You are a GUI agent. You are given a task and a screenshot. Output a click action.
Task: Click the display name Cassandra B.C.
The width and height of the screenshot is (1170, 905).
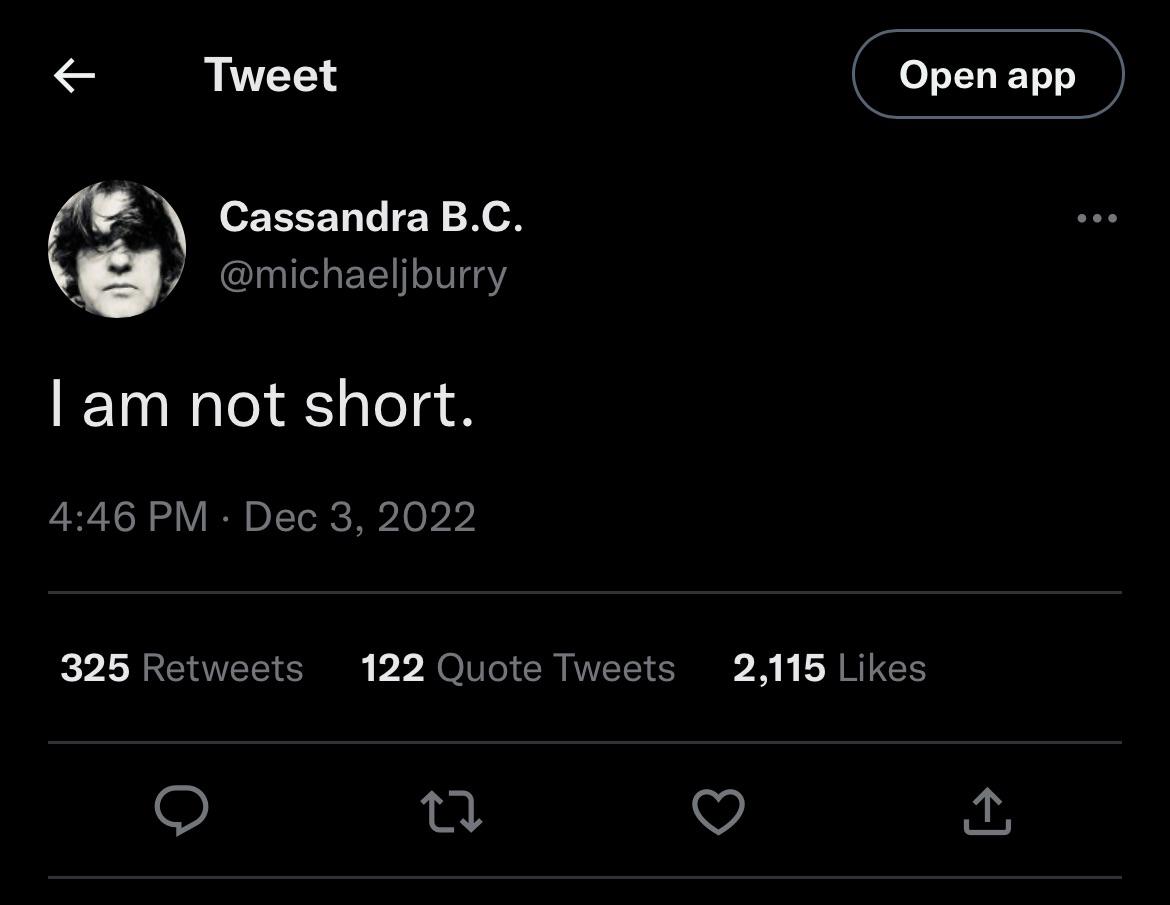(x=370, y=216)
